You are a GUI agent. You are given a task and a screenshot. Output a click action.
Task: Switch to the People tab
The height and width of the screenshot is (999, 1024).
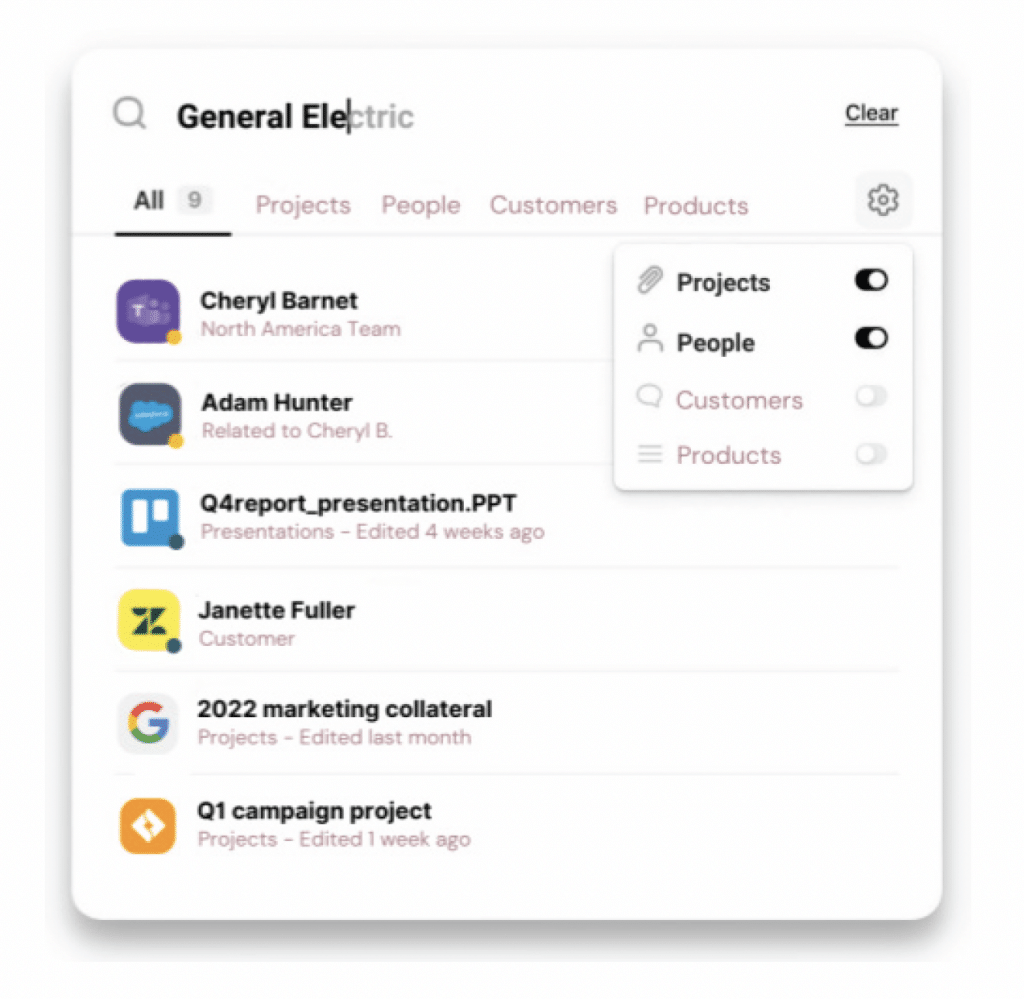421,205
